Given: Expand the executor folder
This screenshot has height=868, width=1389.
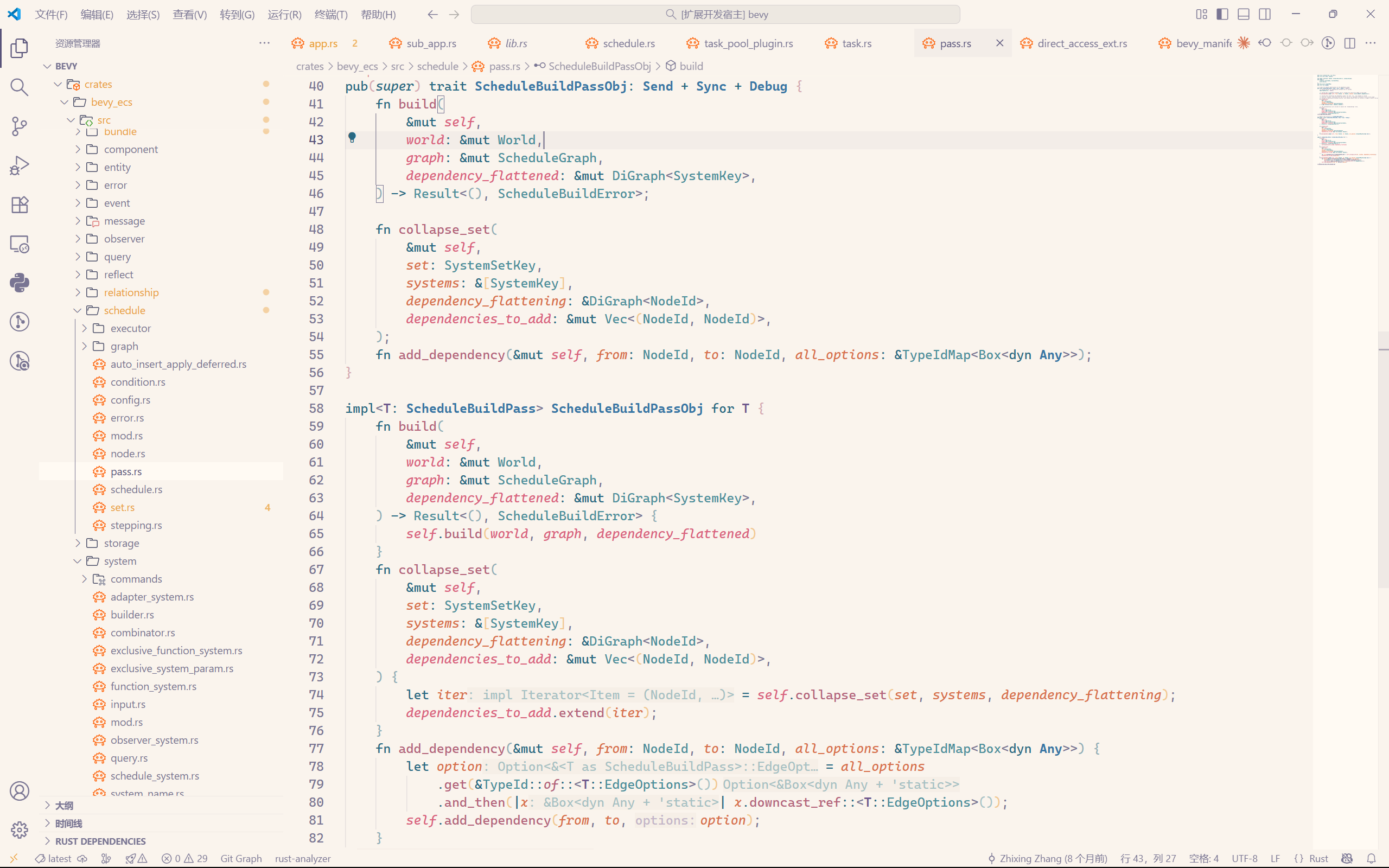Looking at the screenshot, I should pos(130,328).
